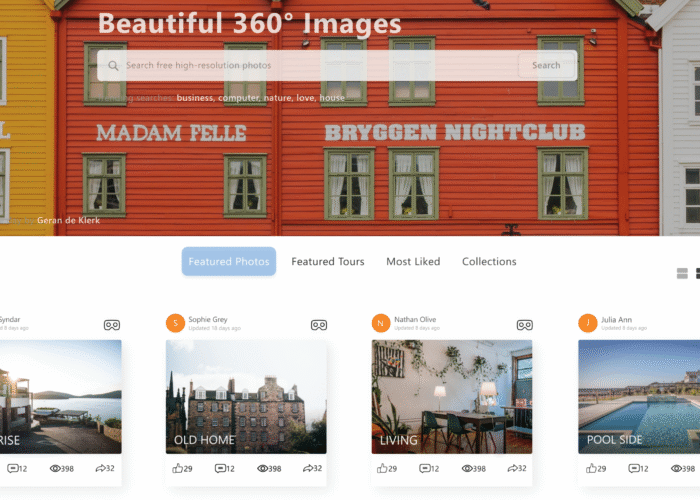Switch to list view layout

pos(682,273)
